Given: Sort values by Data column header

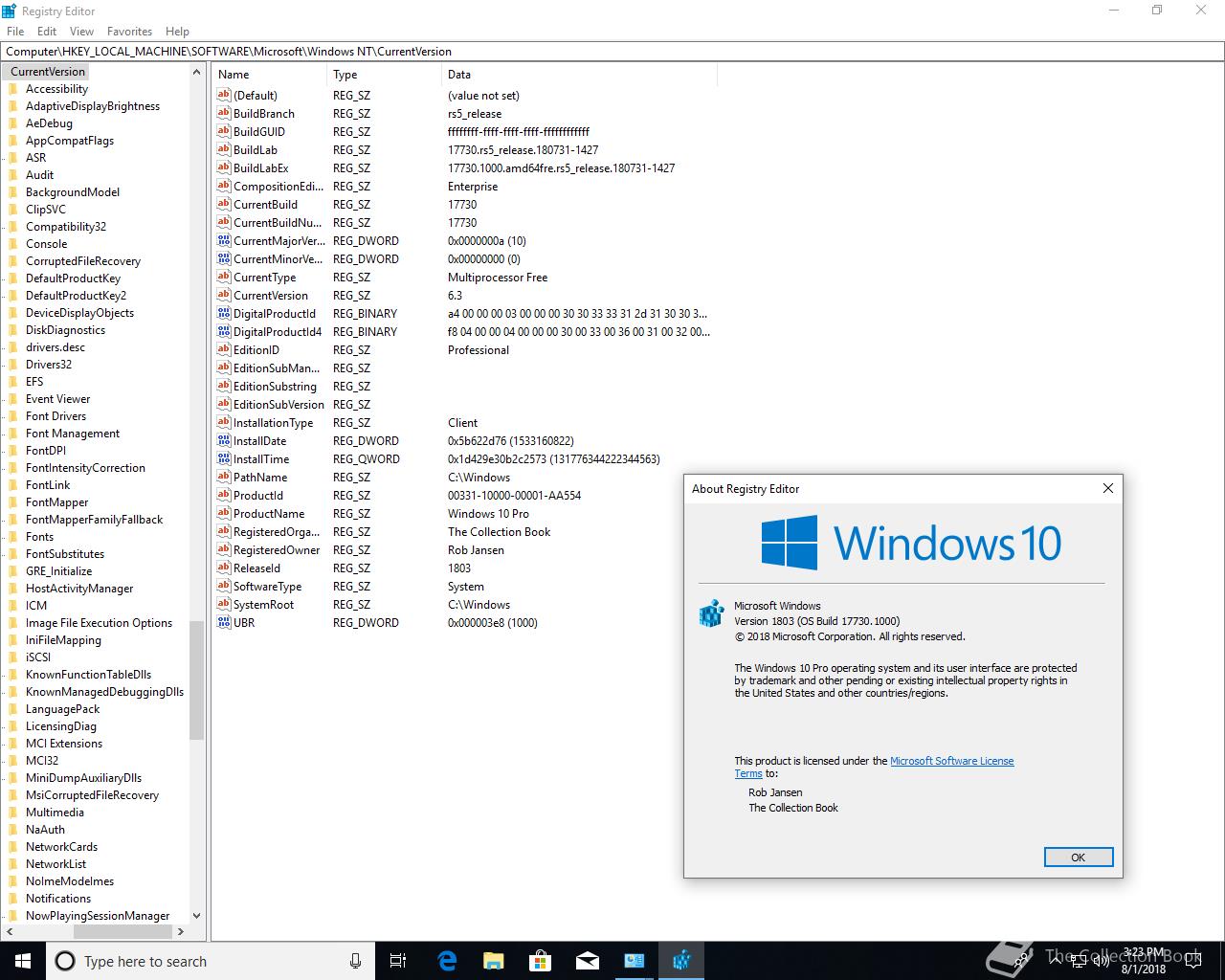Looking at the screenshot, I should point(579,74).
